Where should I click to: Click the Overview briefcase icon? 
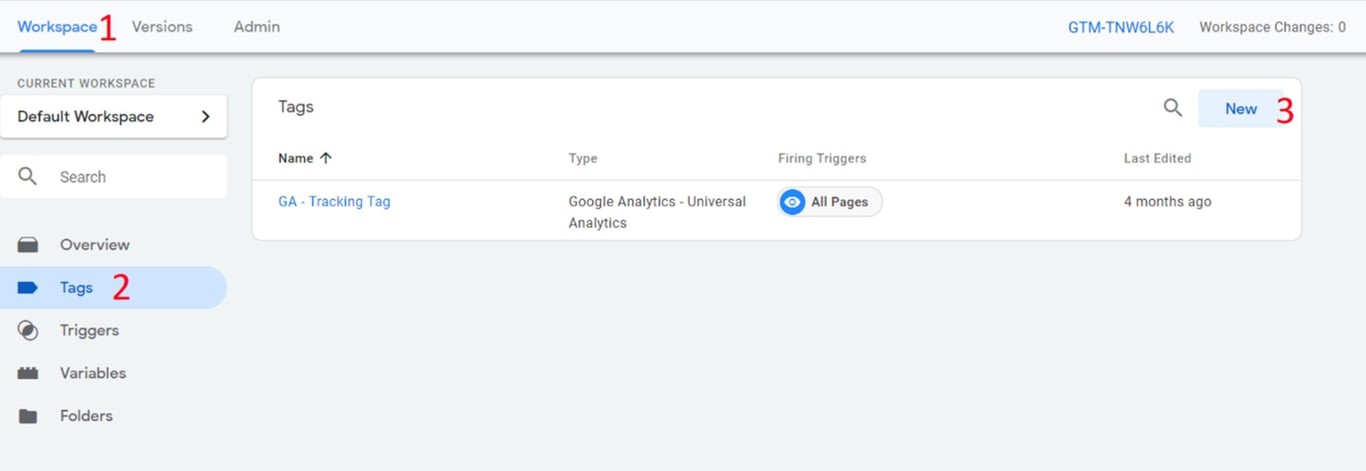pos(28,245)
